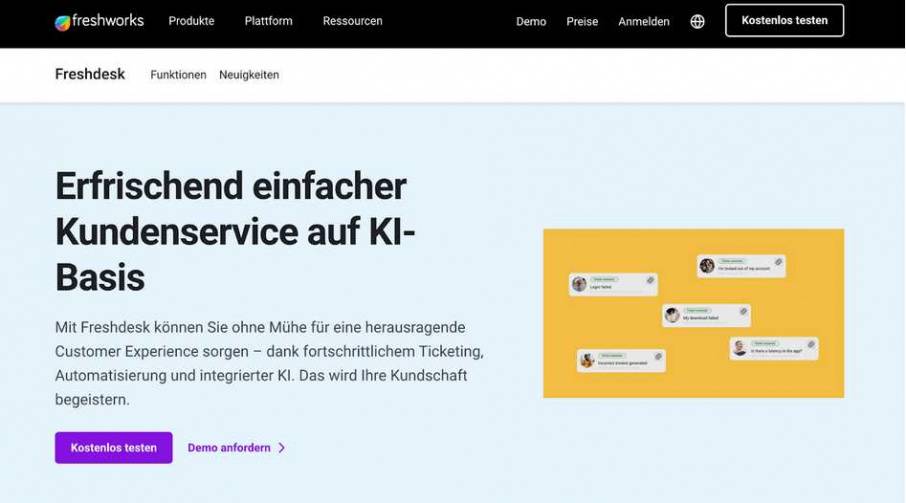Click the avatar on the "Login failed" ticket
The image size is (906, 503).
(x=579, y=284)
